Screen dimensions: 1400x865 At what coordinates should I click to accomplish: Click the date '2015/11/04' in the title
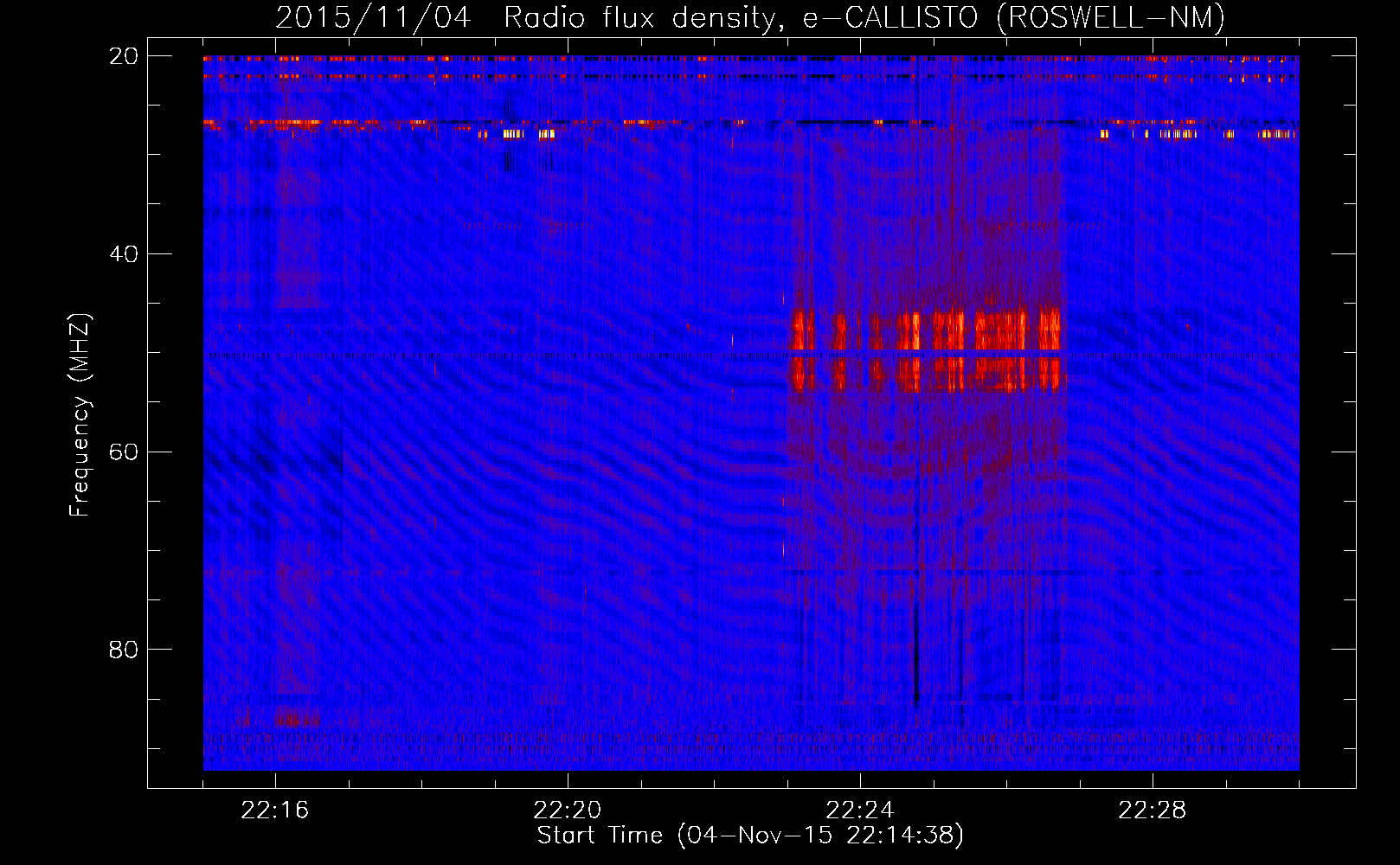coord(374,17)
